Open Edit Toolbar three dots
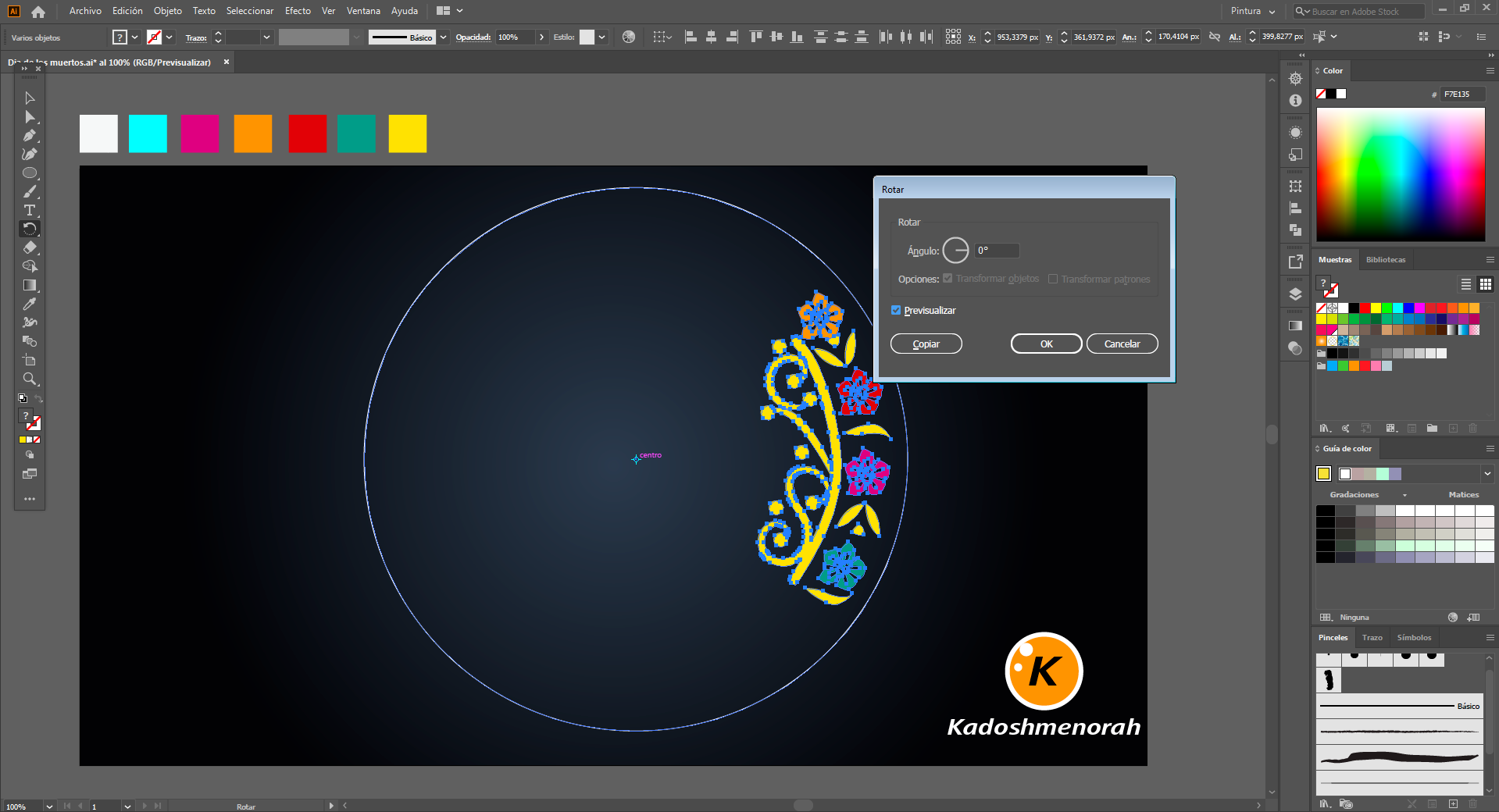 pyautogui.click(x=30, y=499)
